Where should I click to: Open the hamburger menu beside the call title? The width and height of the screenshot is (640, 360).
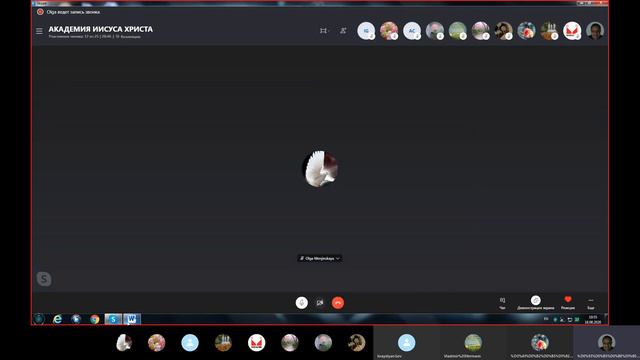click(x=39, y=31)
